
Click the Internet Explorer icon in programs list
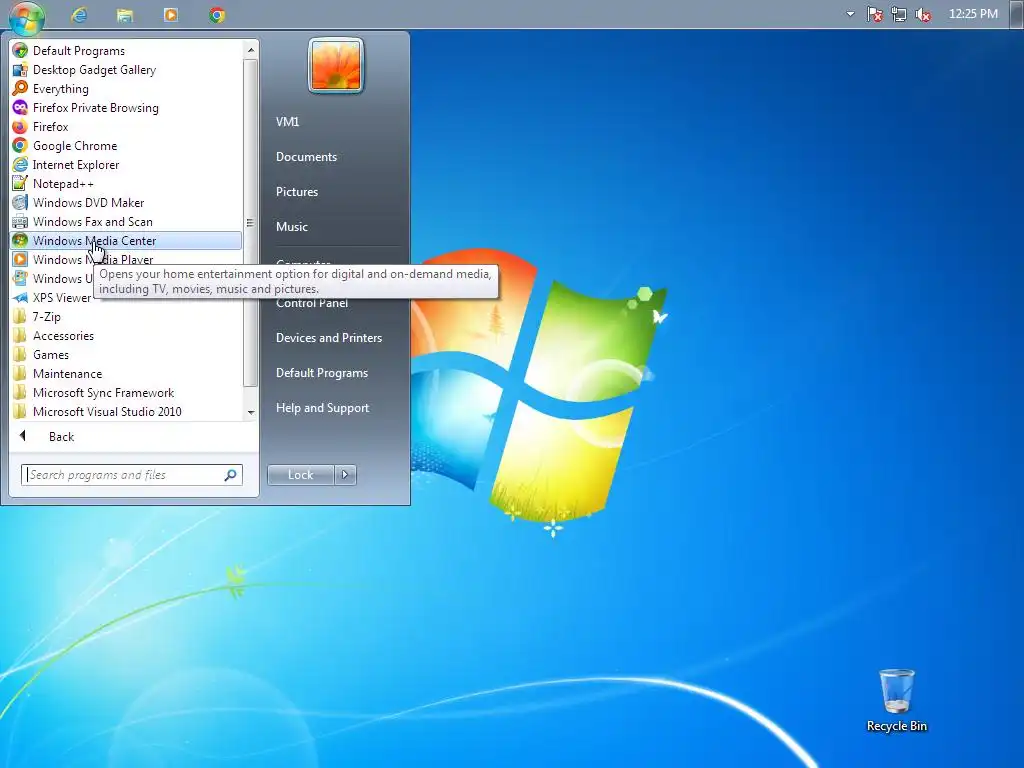coord(20,164)
